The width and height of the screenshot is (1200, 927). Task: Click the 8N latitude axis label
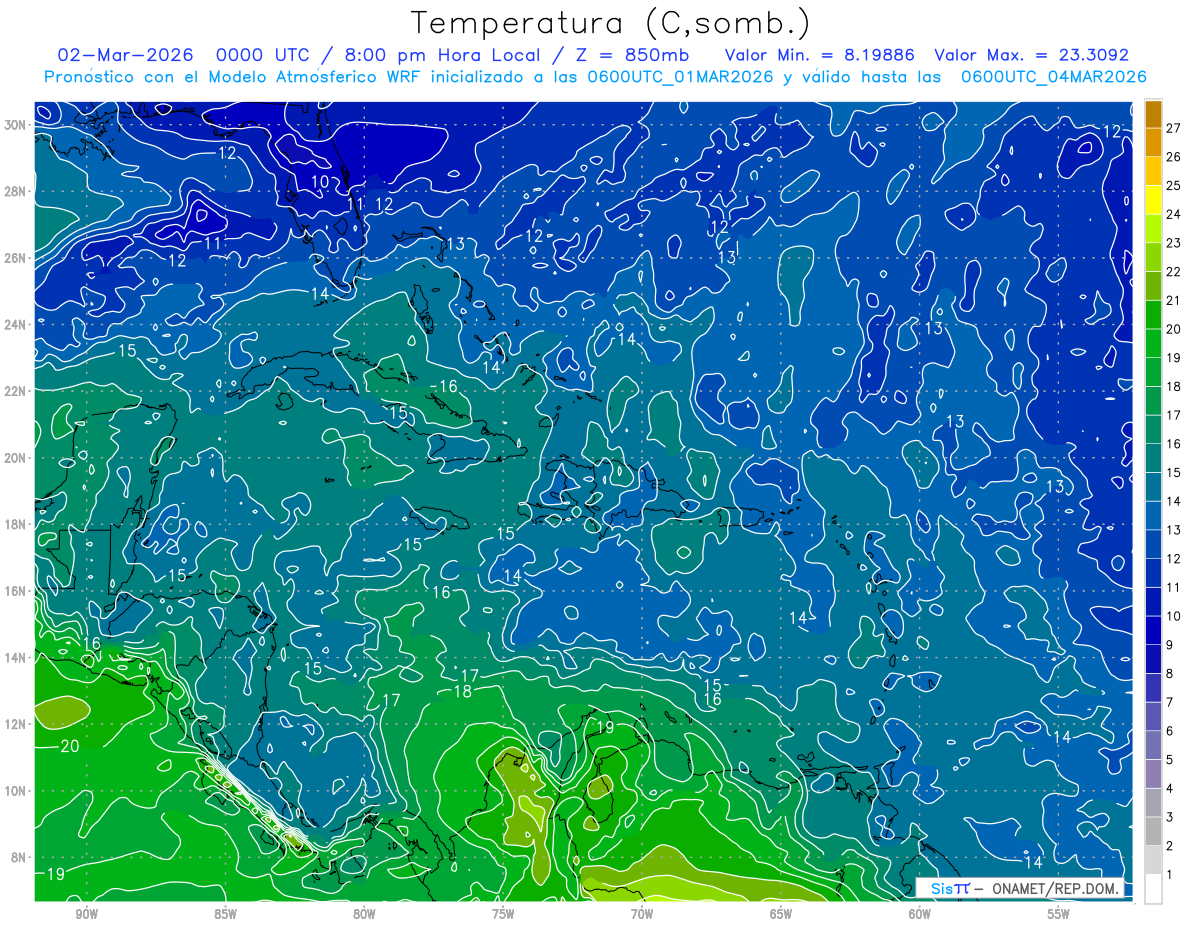tap(19, 857)
